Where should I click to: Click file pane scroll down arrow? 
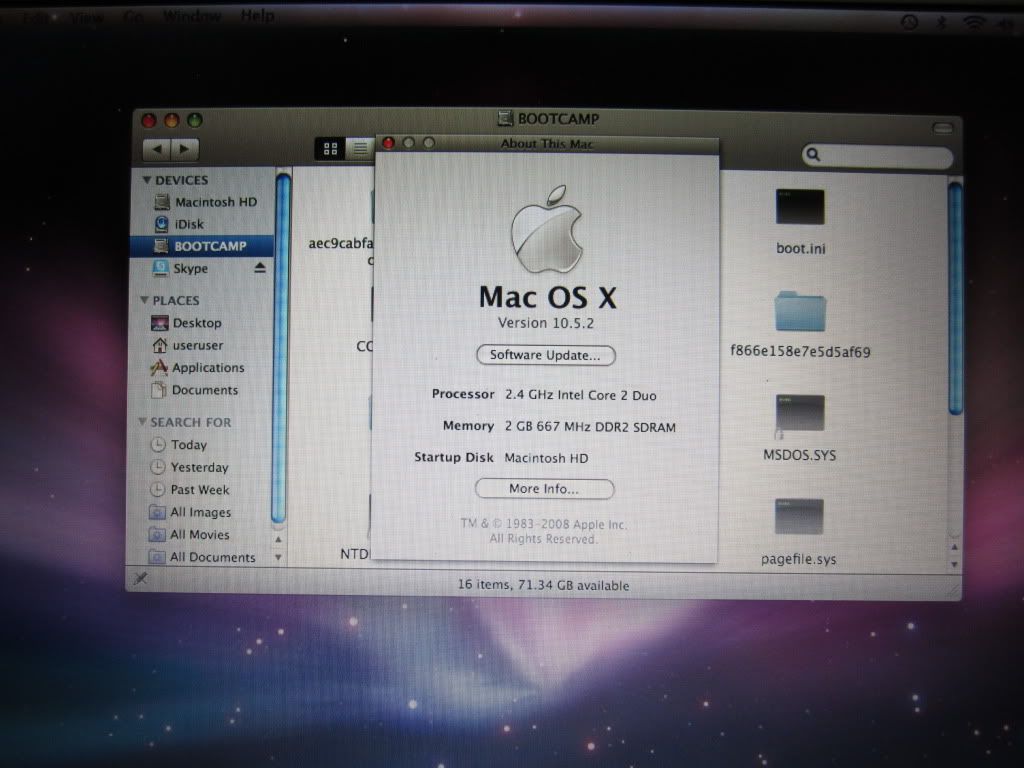(x=955, y=564)
